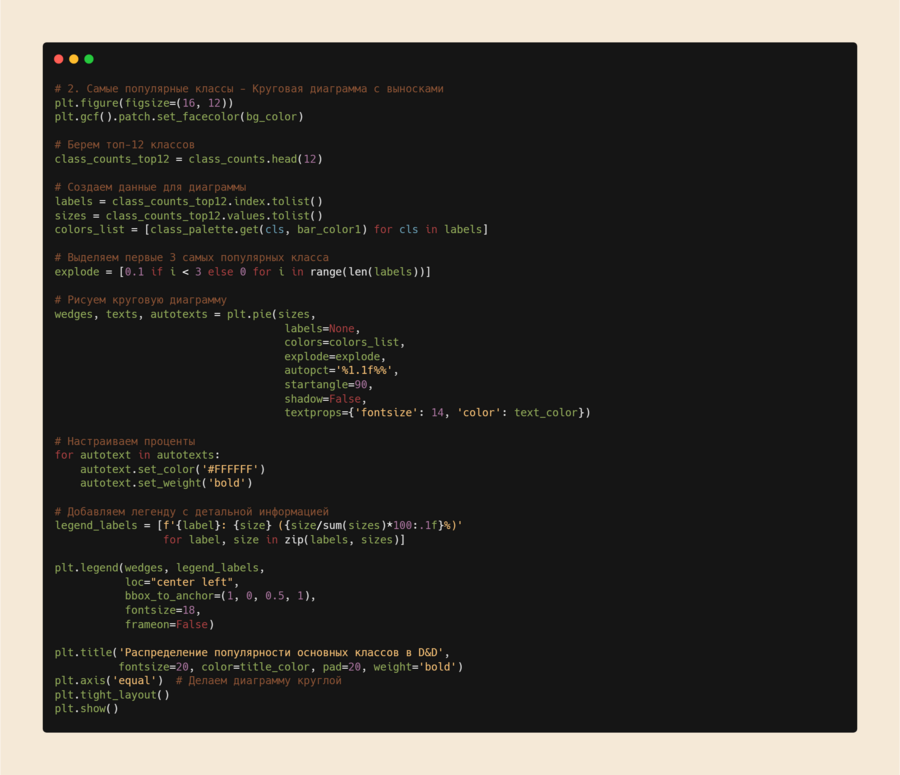900x775 pixels.
Task: Click the yellow minimize dot
Action: (74, 59)
